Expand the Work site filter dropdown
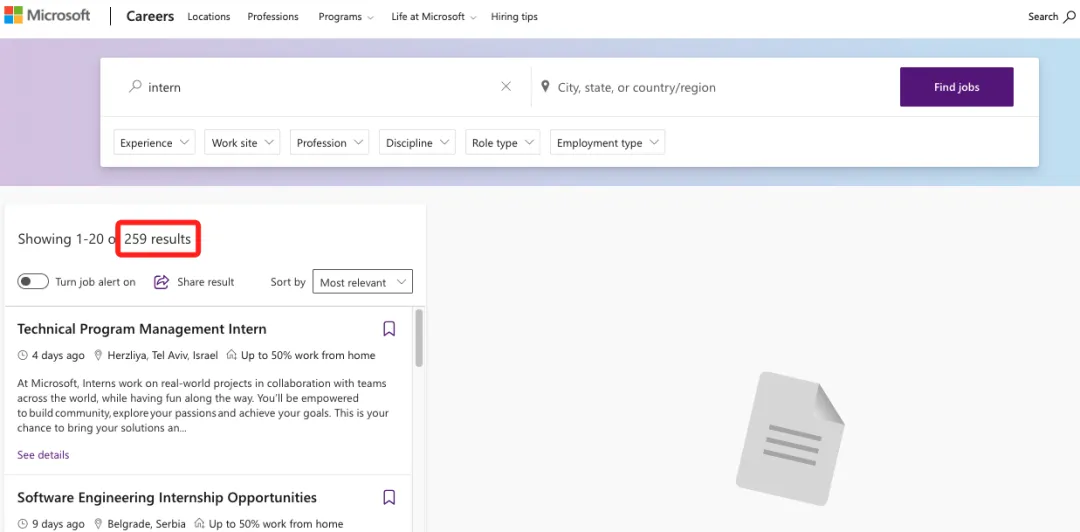The width and height of the screenshot is (1080, 532). 242,143
